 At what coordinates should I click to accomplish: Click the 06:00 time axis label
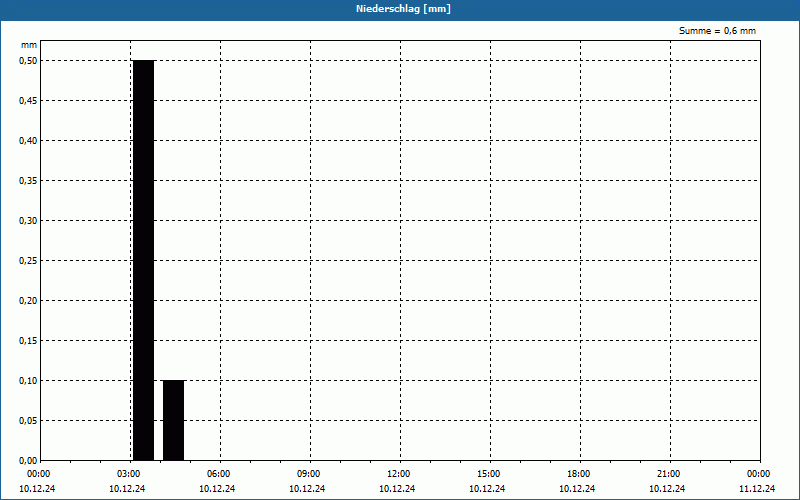(219, 474)
